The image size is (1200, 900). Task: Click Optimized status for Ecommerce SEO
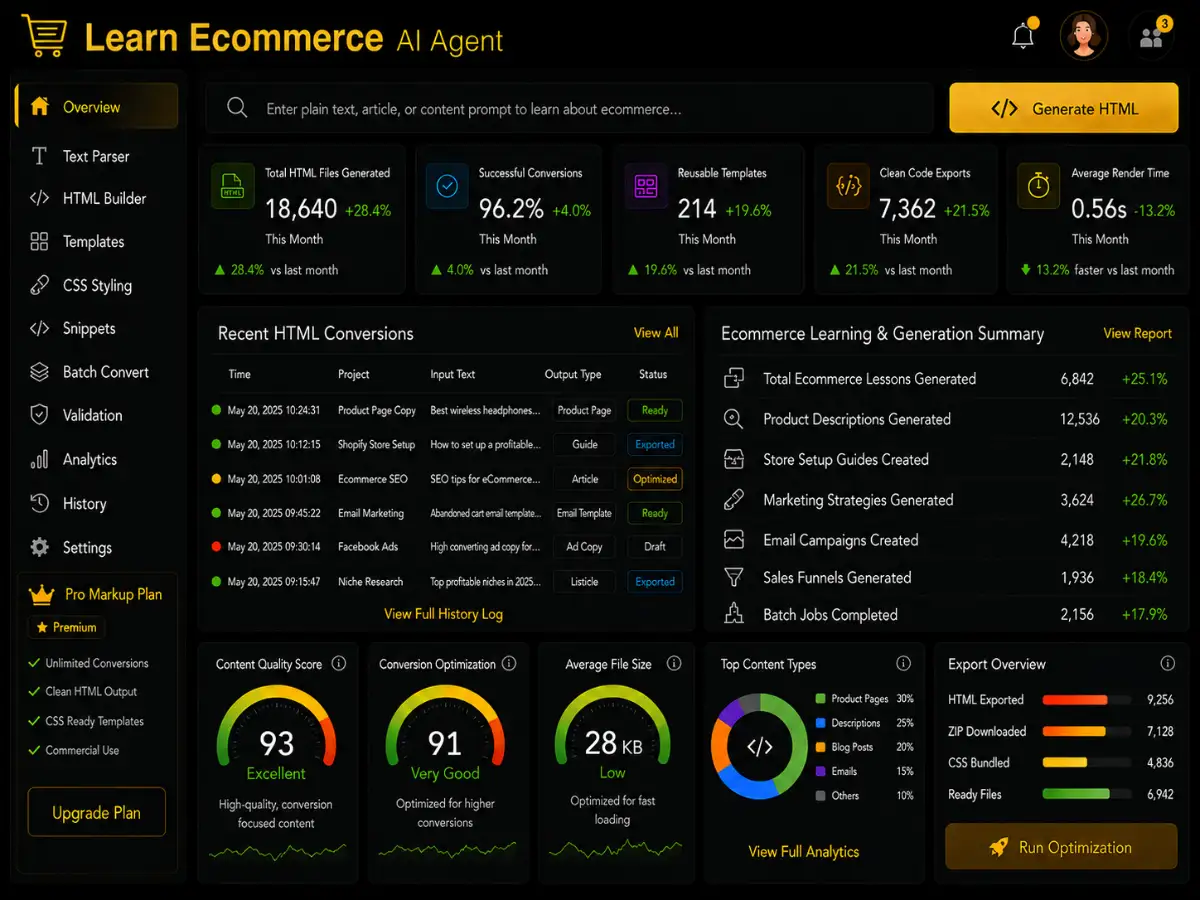[x=655, y=479]
